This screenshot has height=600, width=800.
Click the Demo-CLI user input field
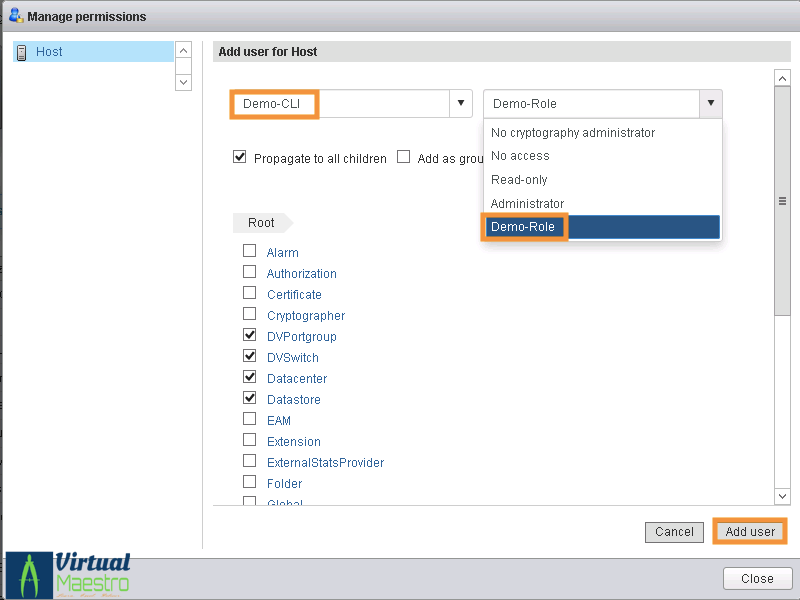340,104
